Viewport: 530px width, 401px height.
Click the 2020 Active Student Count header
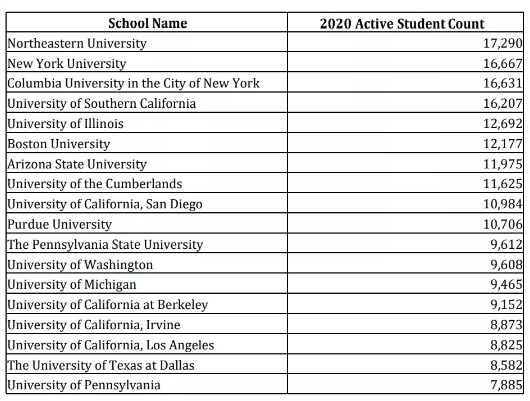pyautogui.click(x=402, y=24)
